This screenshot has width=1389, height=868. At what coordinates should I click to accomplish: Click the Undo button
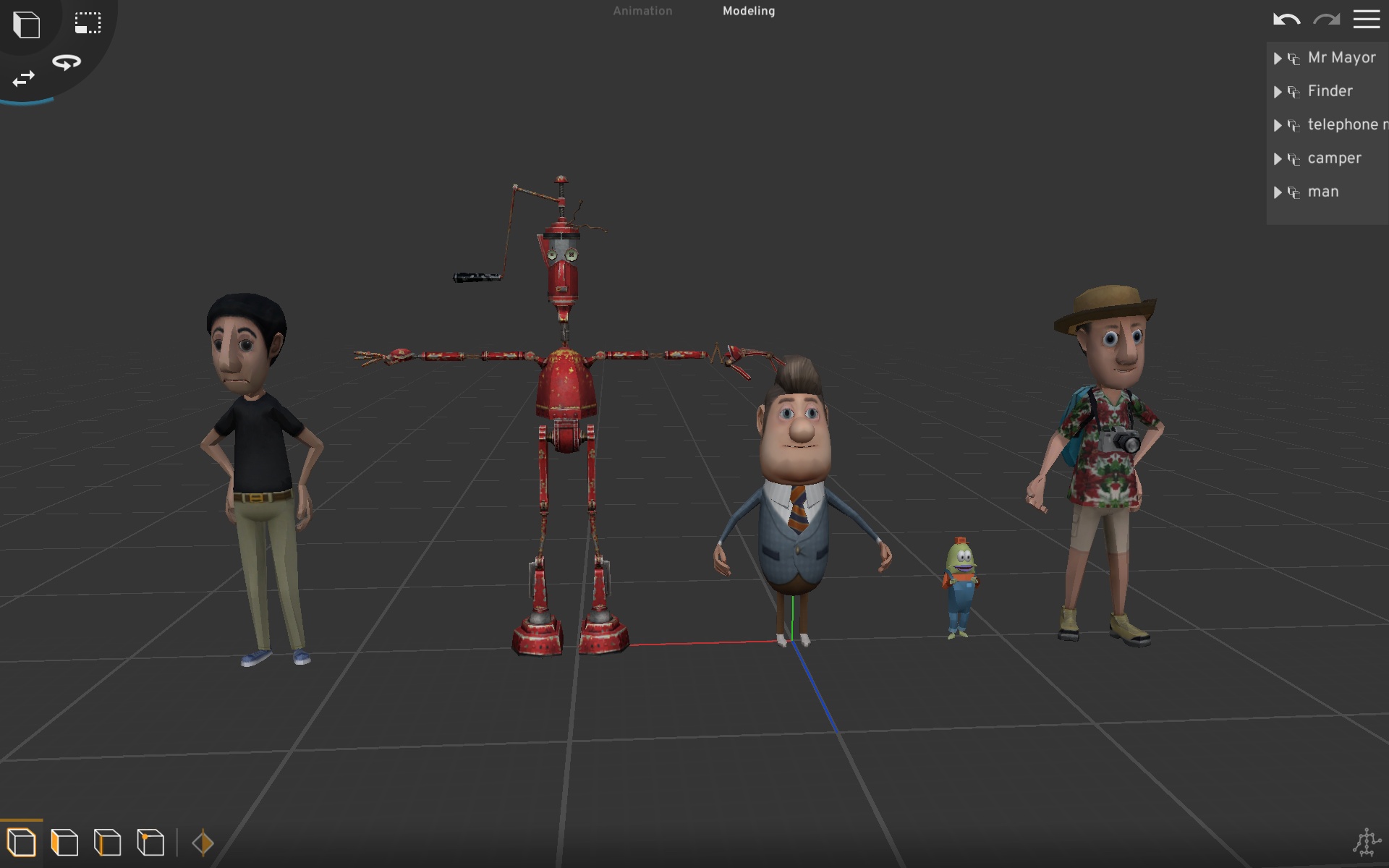click(1286, 20)
